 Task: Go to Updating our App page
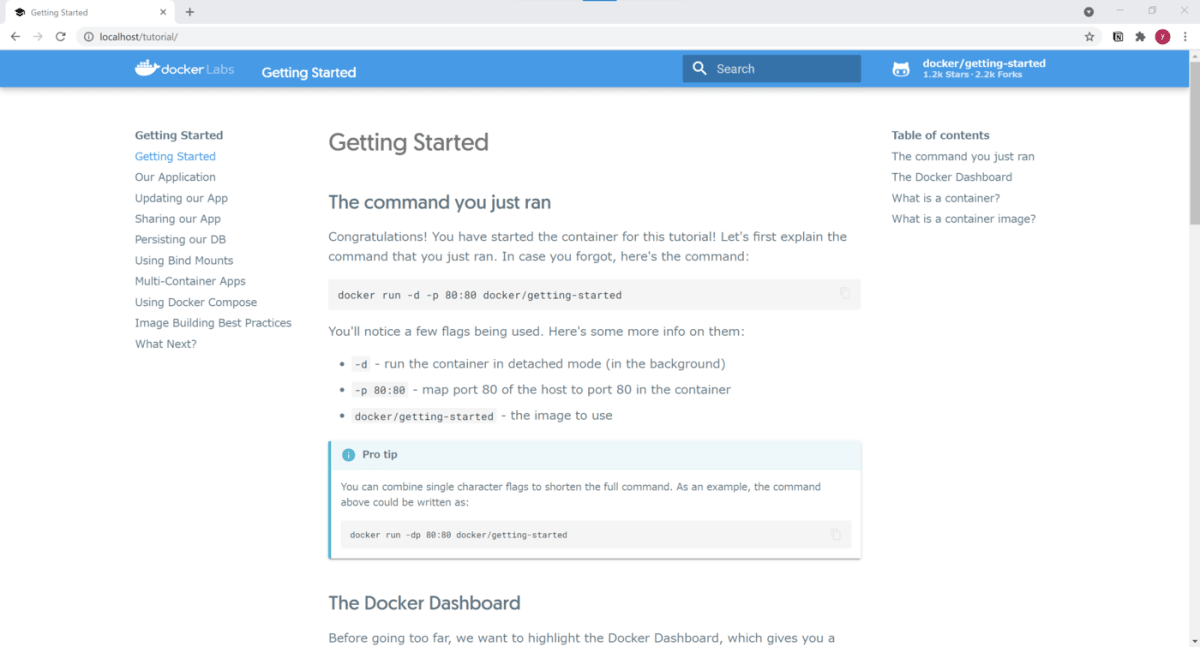click(x=181, y=198)
